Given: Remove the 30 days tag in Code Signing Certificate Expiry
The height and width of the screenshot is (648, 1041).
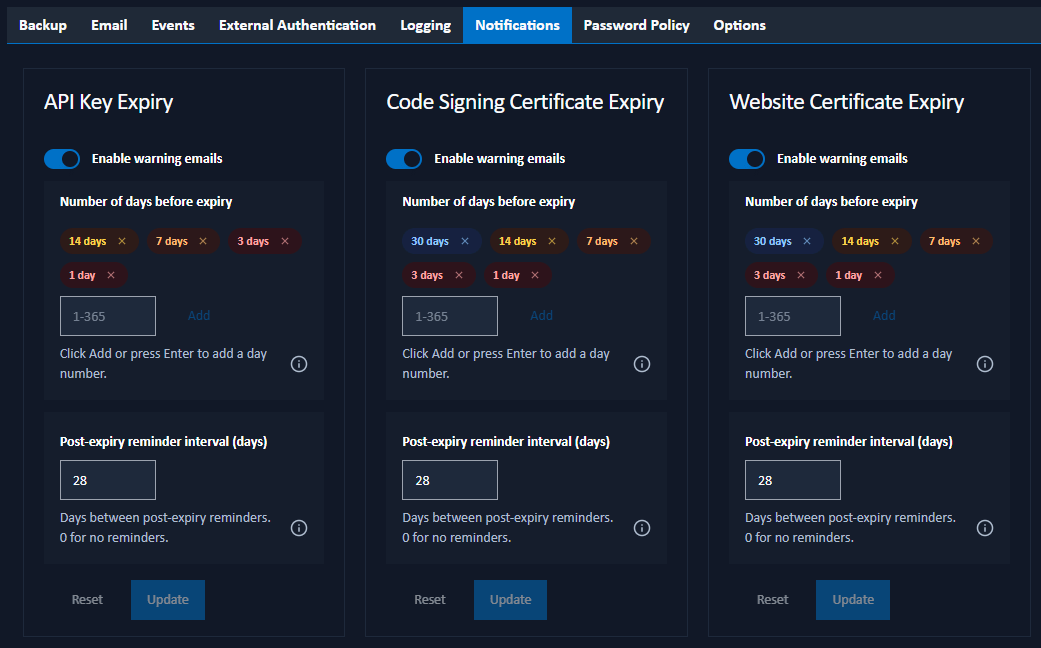Looking at the screenshot, I should [x=465, y=241].
